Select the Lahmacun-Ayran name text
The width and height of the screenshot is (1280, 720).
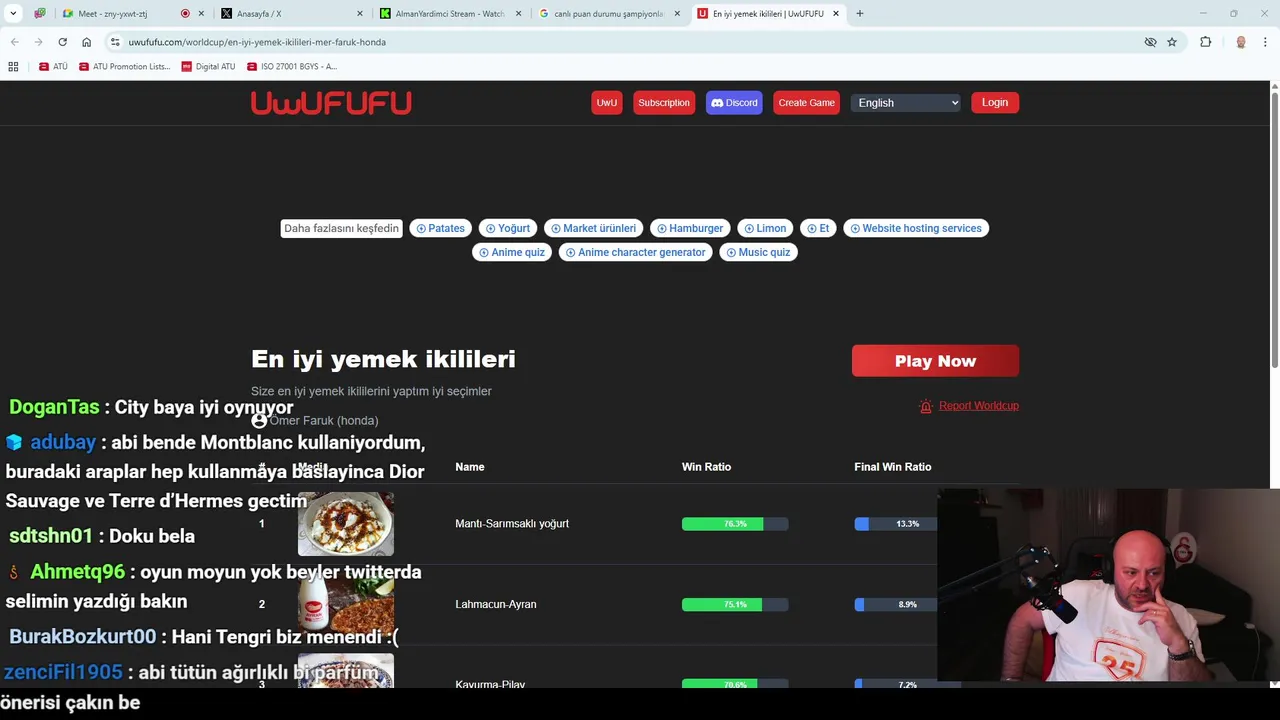coord(496,604)
